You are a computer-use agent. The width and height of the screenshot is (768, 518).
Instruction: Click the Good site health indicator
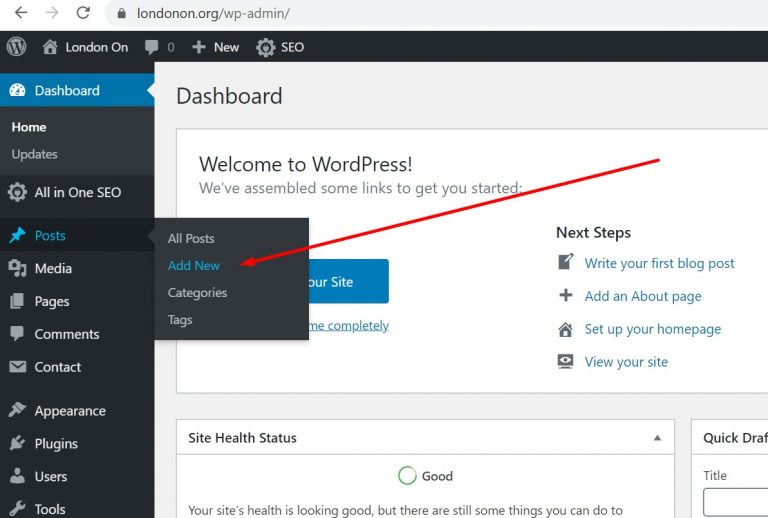click(x=425, y=475)
